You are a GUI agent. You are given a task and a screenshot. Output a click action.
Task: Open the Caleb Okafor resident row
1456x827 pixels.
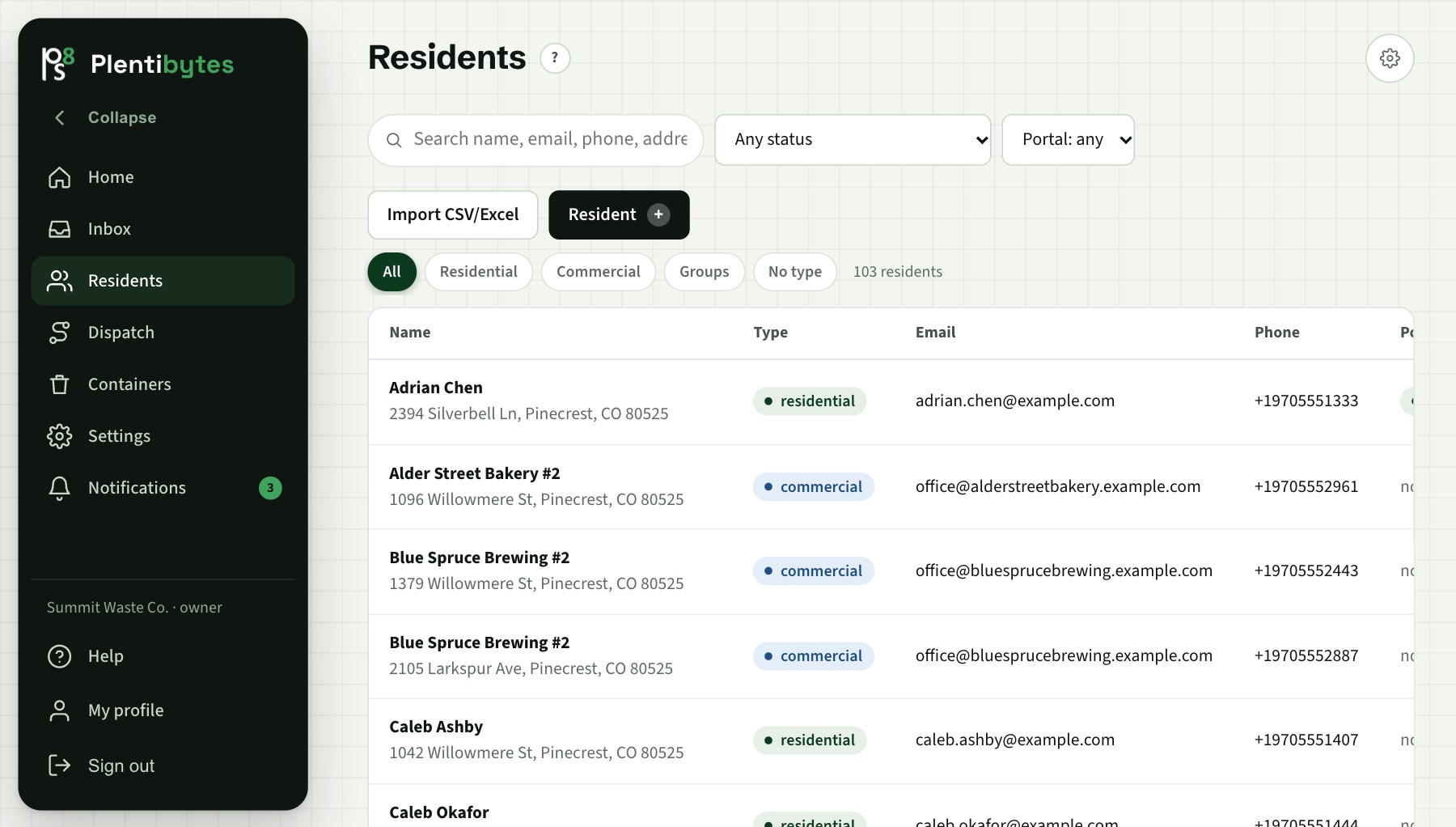[891, 806]
